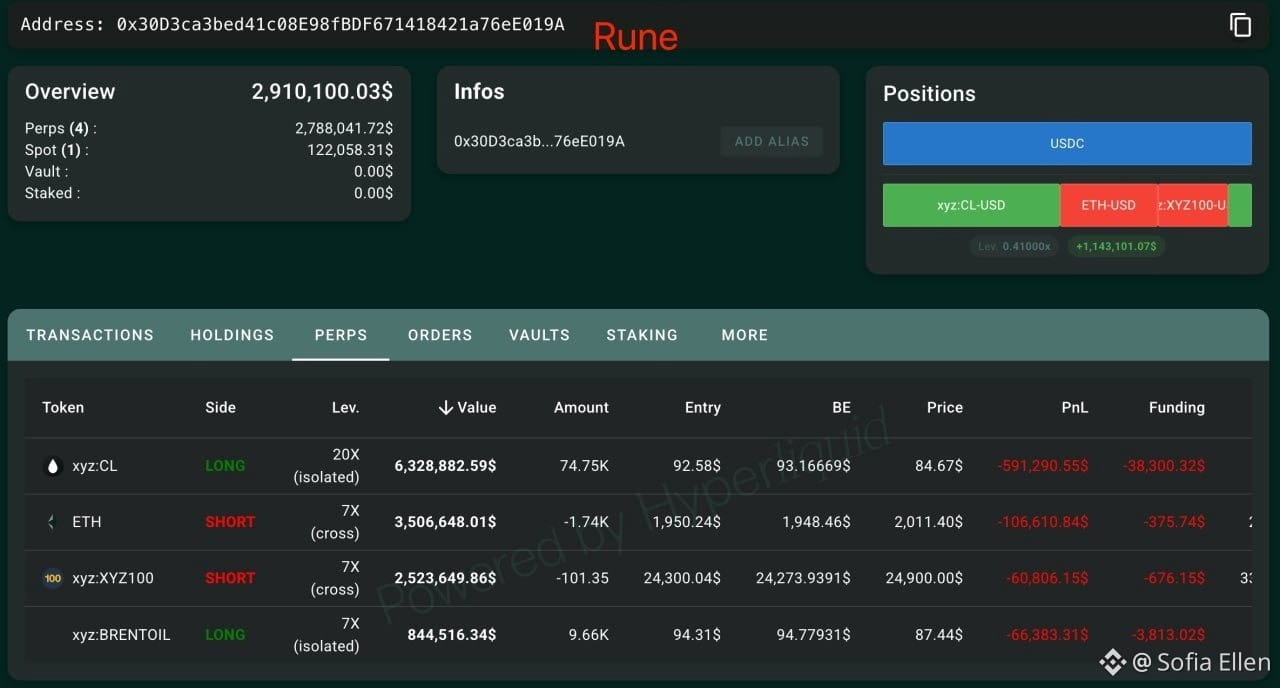Click the value 844,516.34$
1280x688 pixels.
(452, 634)
